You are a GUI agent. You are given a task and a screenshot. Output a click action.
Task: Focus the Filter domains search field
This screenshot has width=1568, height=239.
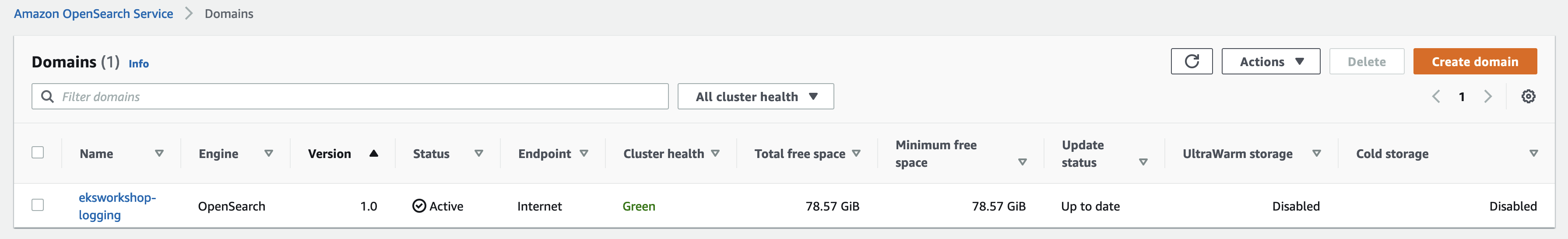pos(350,97)
